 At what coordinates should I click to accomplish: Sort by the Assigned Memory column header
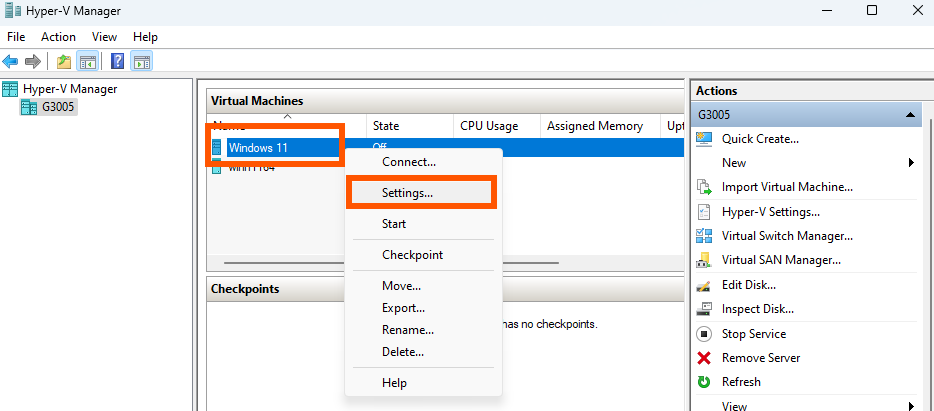(600, 126)
